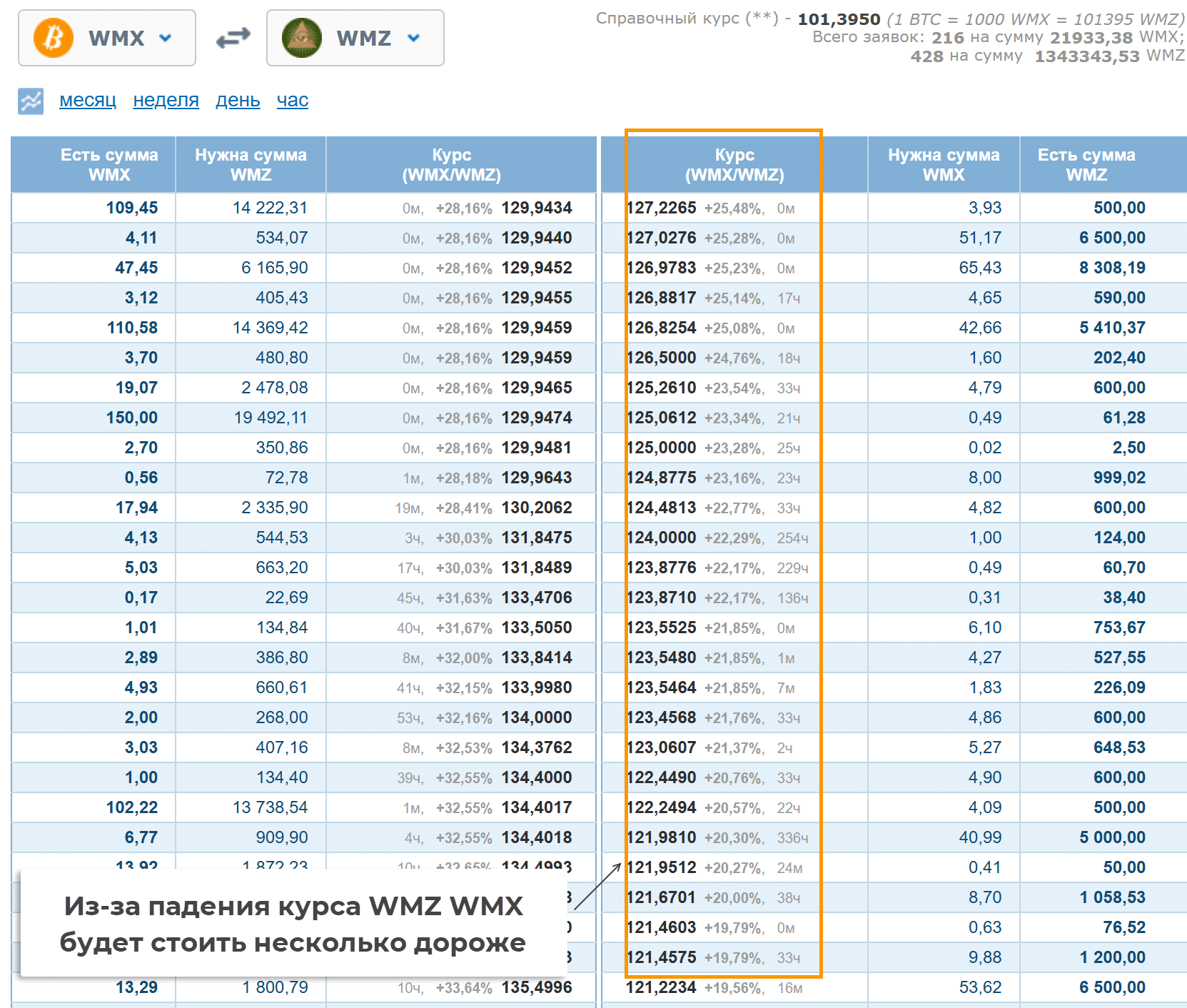Click the row with rate 124,0000
Viewport: 1187px width, 1008px height.
click(661, 538)
